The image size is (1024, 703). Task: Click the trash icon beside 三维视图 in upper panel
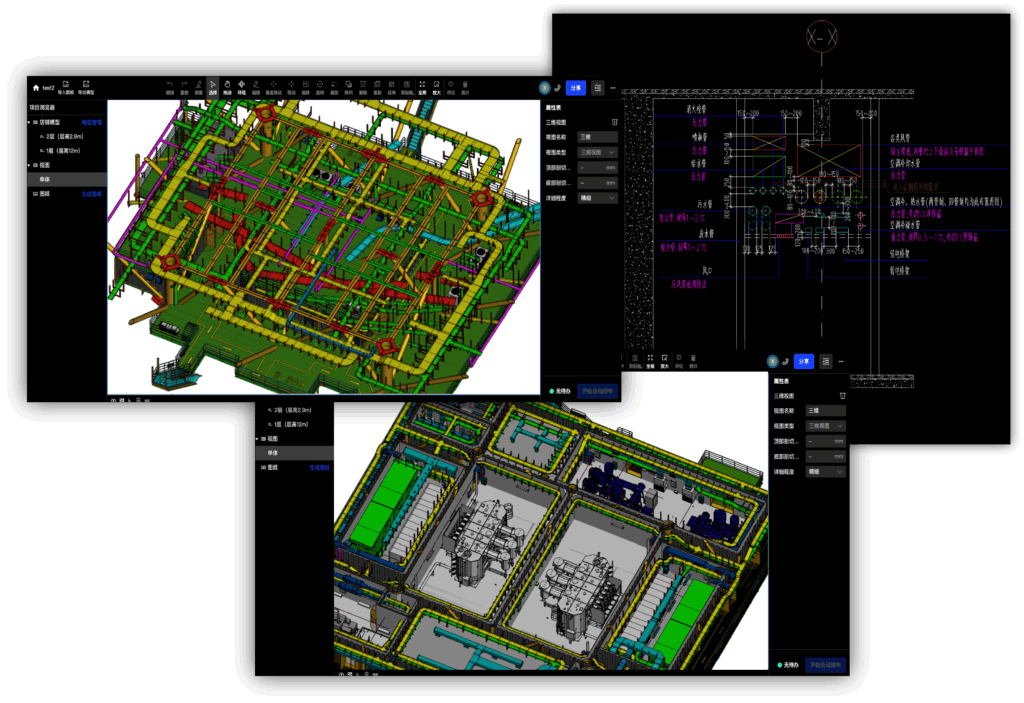coord(615,121)
